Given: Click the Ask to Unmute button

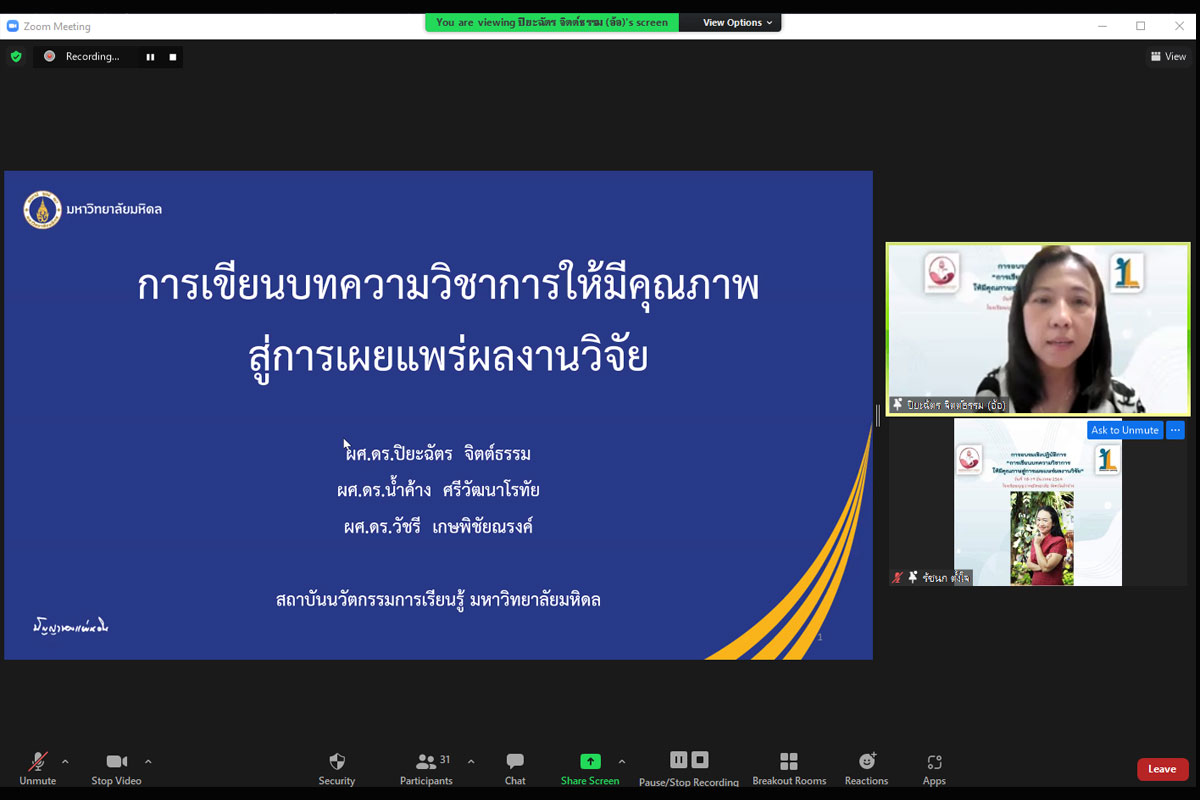Looking at the screenshot, I should [1124, 430].
